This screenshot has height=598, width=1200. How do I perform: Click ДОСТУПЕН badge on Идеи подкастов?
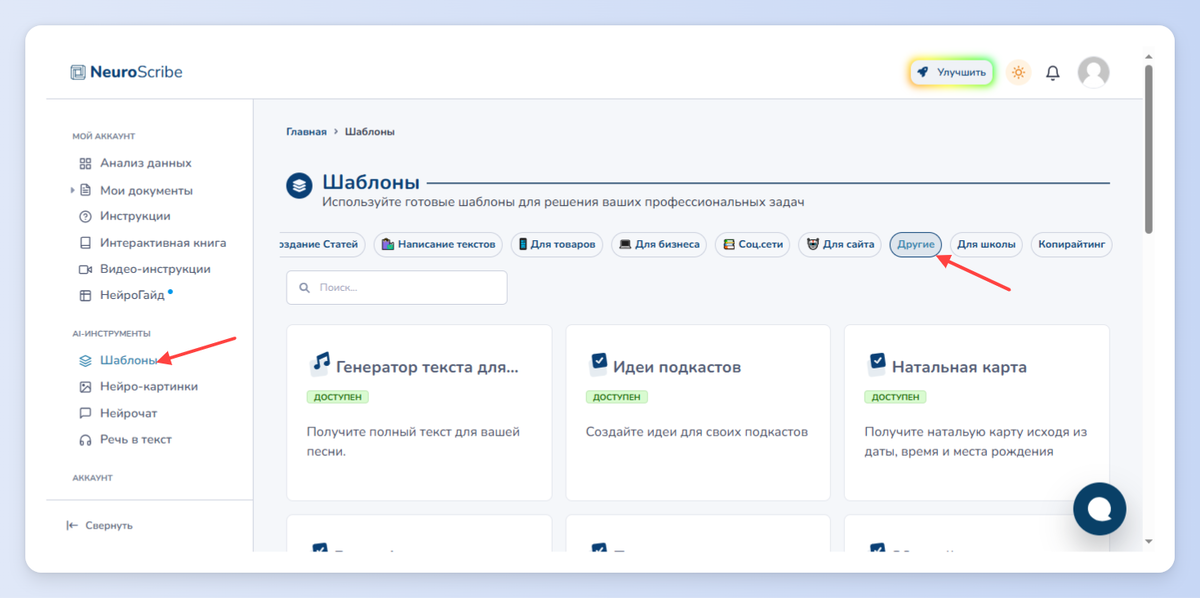617,397
